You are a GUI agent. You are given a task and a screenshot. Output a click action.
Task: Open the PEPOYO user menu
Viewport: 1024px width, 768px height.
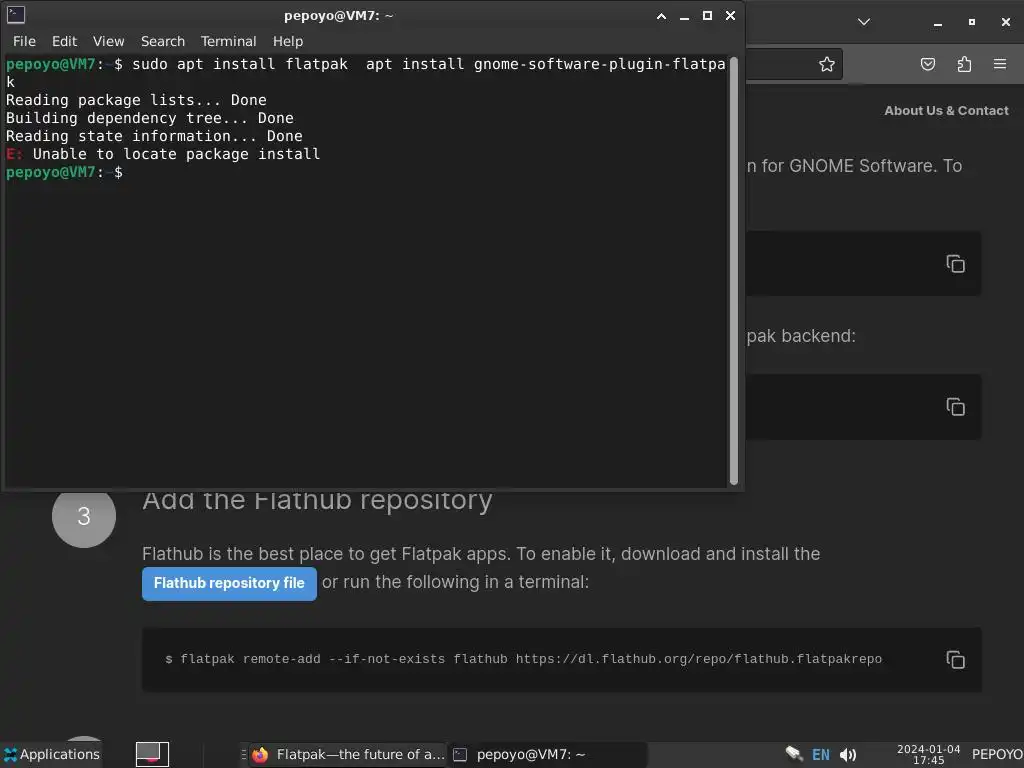point(997,754)
